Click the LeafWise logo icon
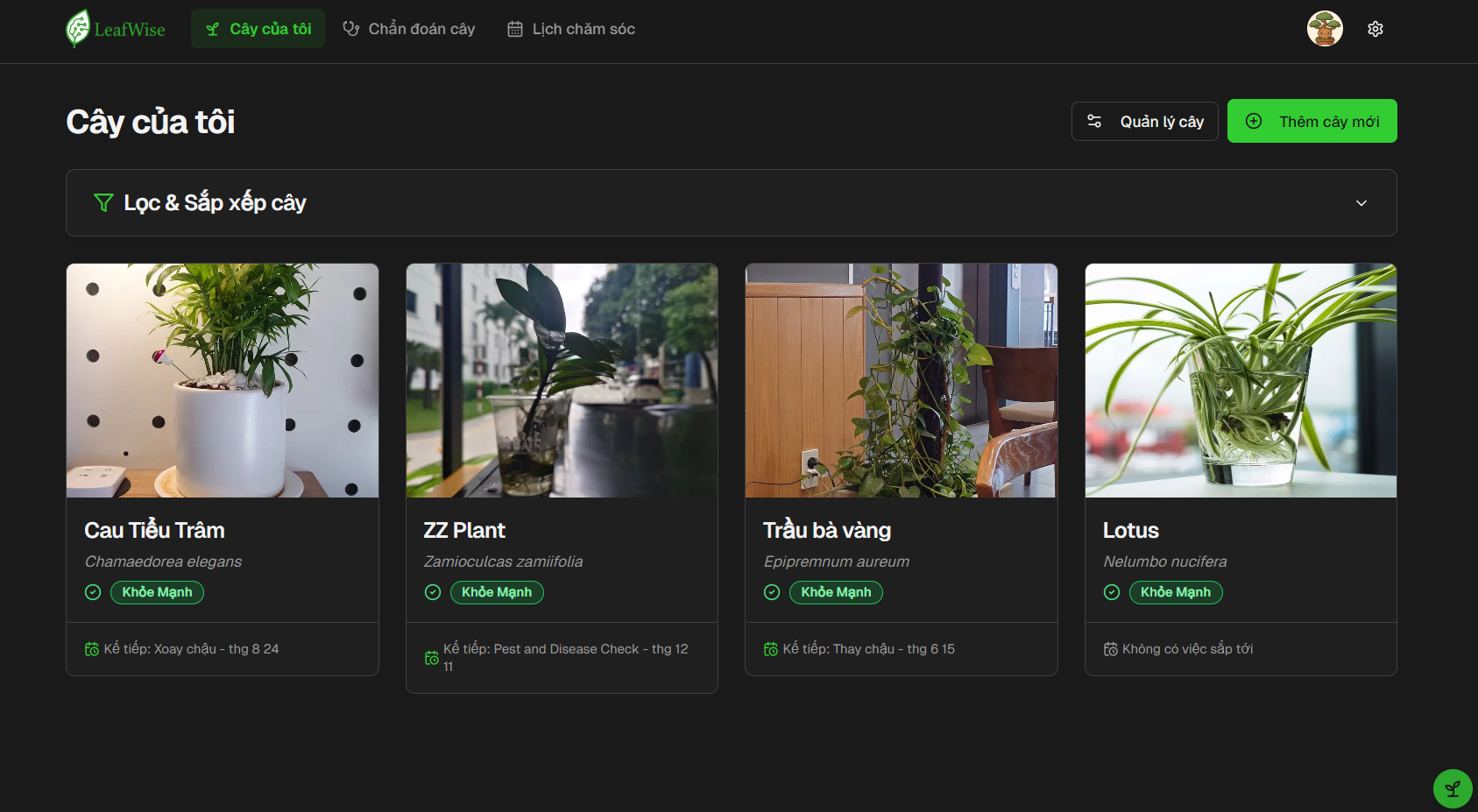1478x812 pixels. [78, 29]
